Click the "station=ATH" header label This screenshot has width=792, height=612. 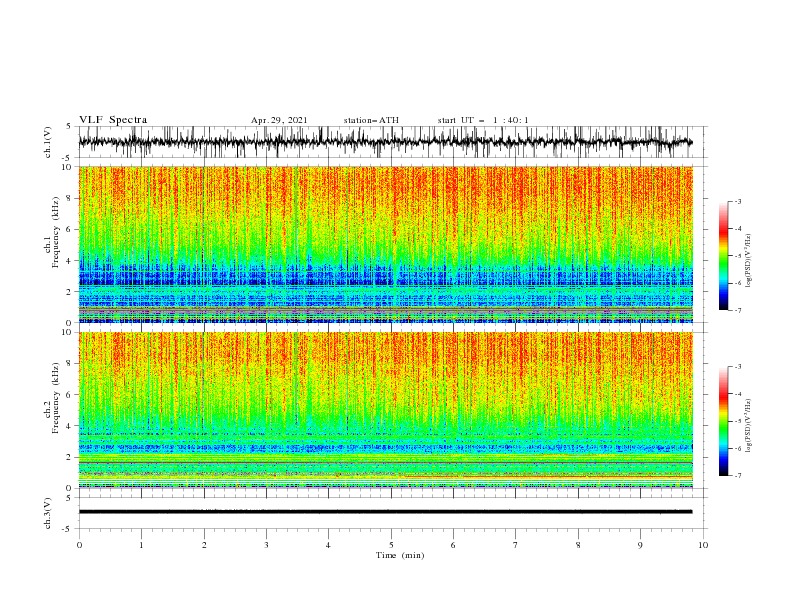[371, 120]
